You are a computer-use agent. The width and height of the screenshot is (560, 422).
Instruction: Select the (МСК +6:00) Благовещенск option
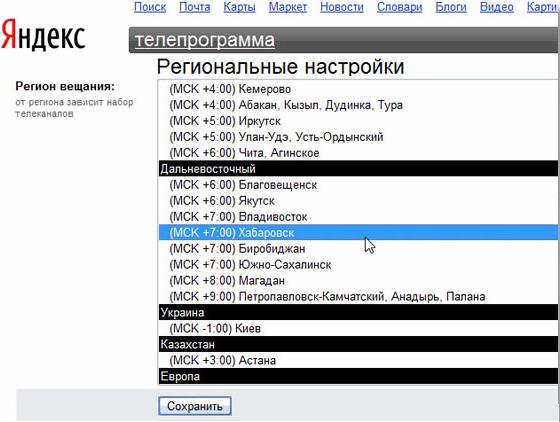click(358, 185)
